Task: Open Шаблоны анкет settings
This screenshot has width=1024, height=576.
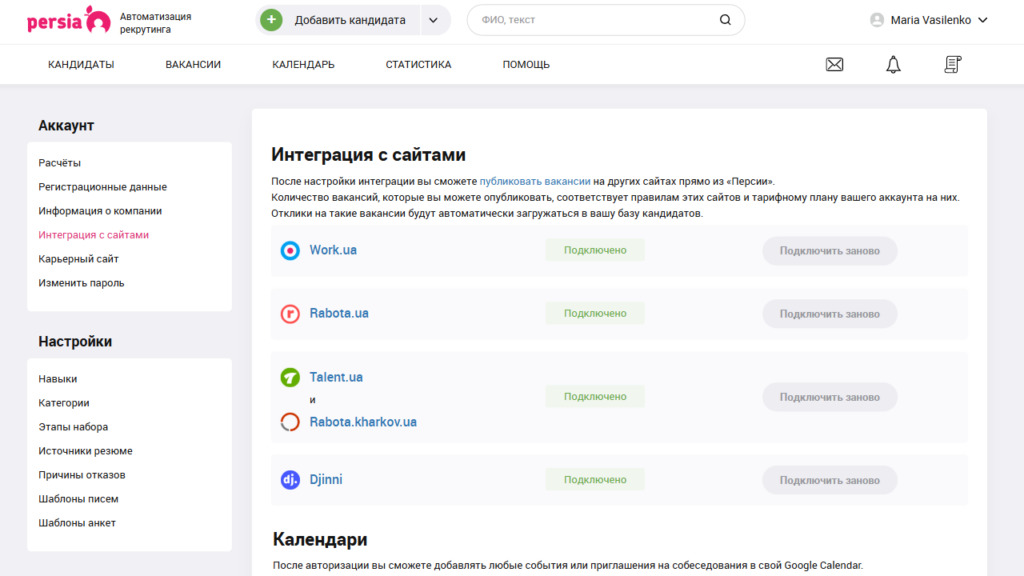Action: point(77,523)
